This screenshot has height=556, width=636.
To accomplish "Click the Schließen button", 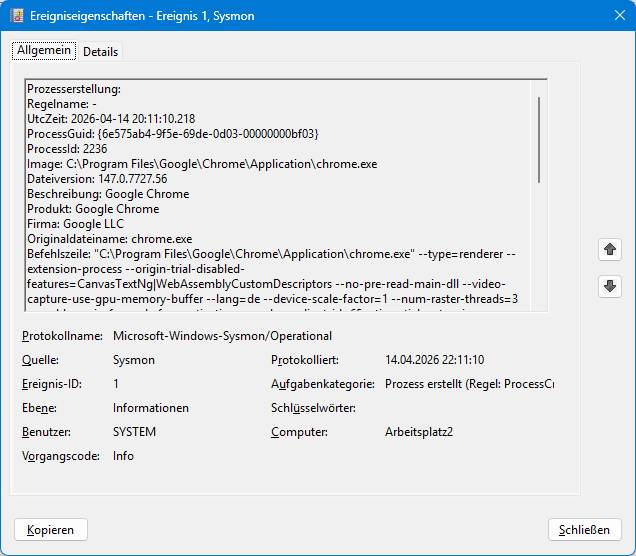I will pos(584,530).
